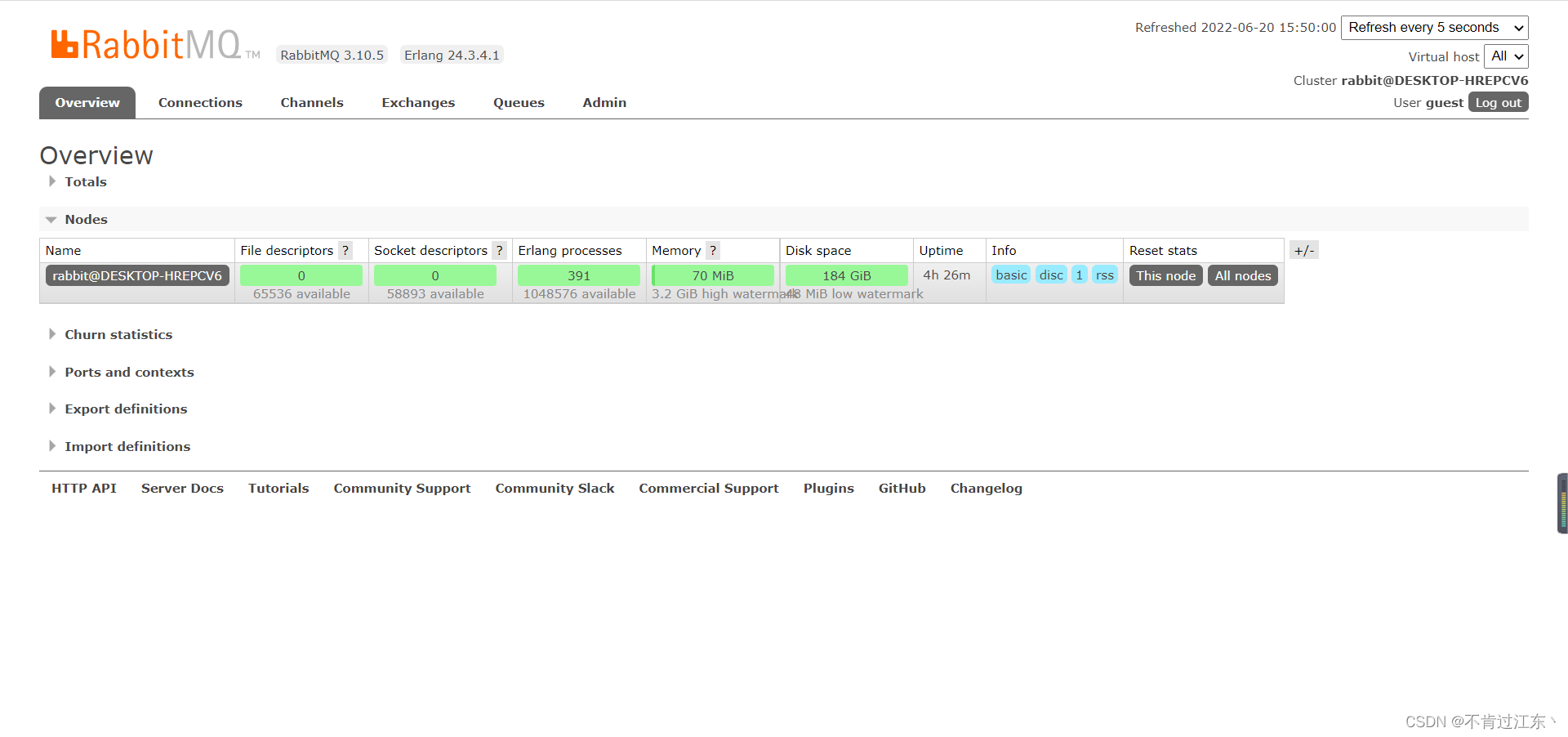Click the Socket descriptors usage bar
Viewport: 1568px width, 737px height.
pos(435,275)
